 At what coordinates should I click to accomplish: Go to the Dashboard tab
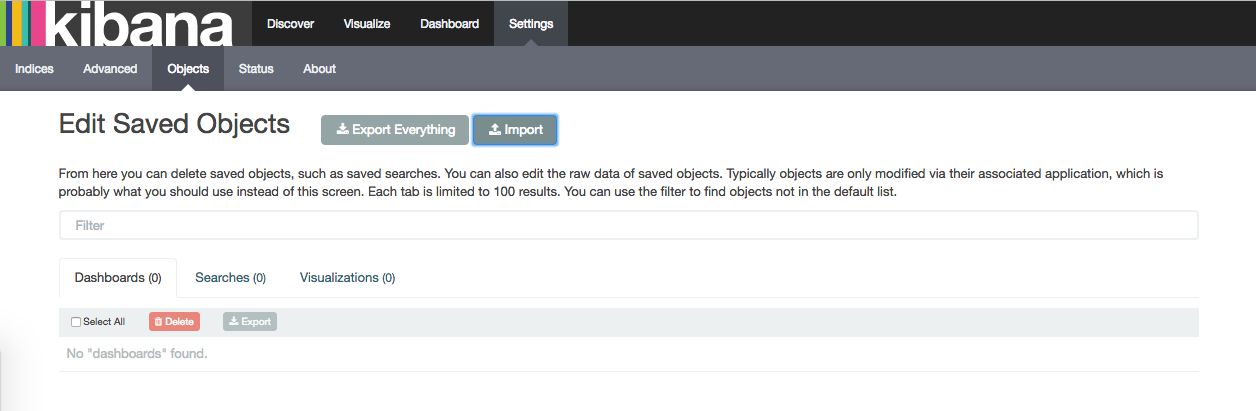point(450,23)
